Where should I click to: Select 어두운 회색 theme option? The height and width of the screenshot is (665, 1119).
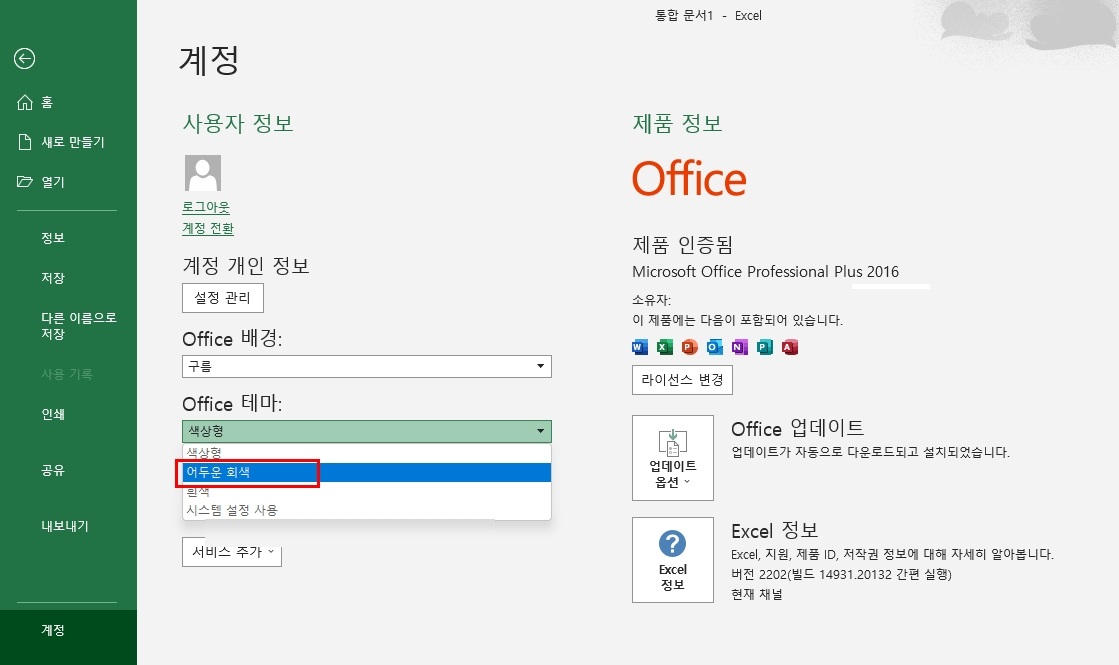pos(367,472)
